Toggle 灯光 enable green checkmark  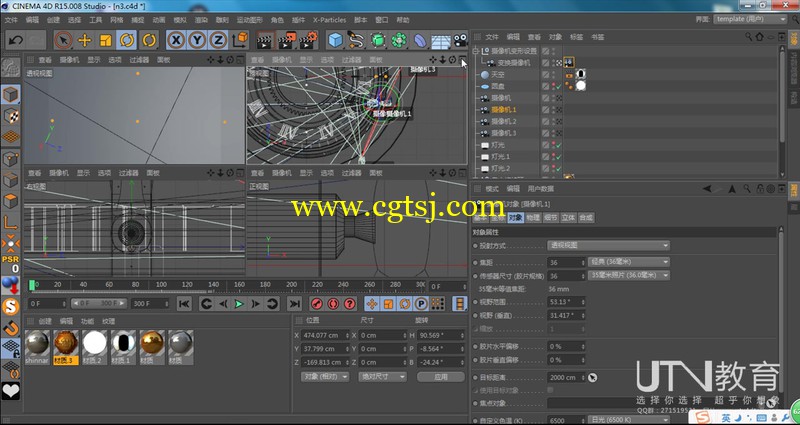(559, 145)
